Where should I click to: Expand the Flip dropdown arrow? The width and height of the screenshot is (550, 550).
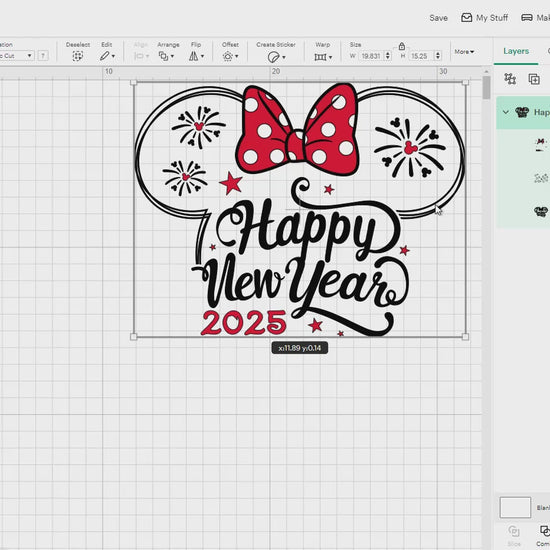202,56
